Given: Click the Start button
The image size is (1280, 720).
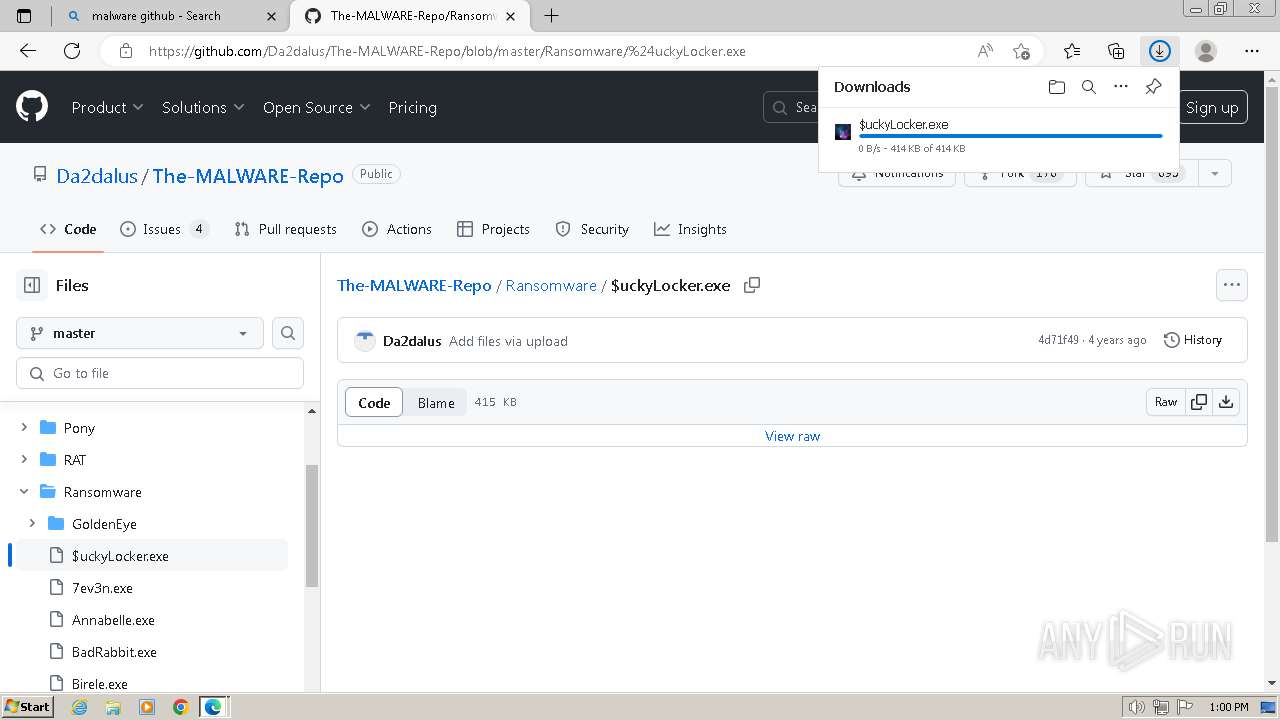Looking at the screenshot, I should coord(27,707).
